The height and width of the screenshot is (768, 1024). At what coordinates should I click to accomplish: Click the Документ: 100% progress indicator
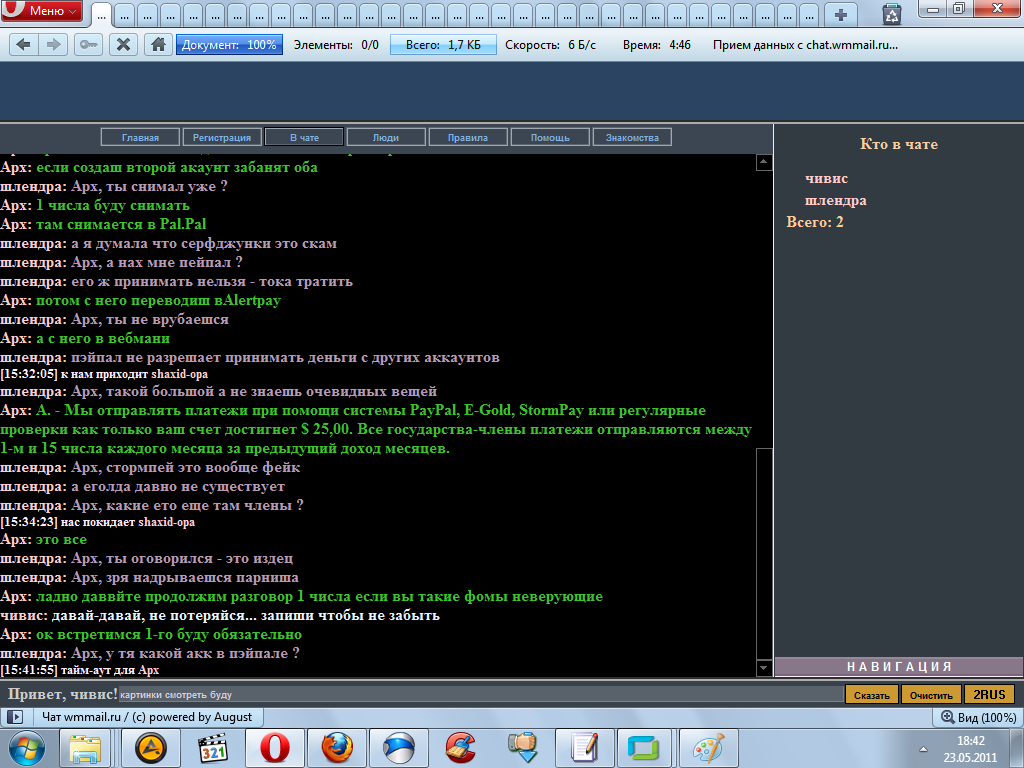(x=229, y=45)
